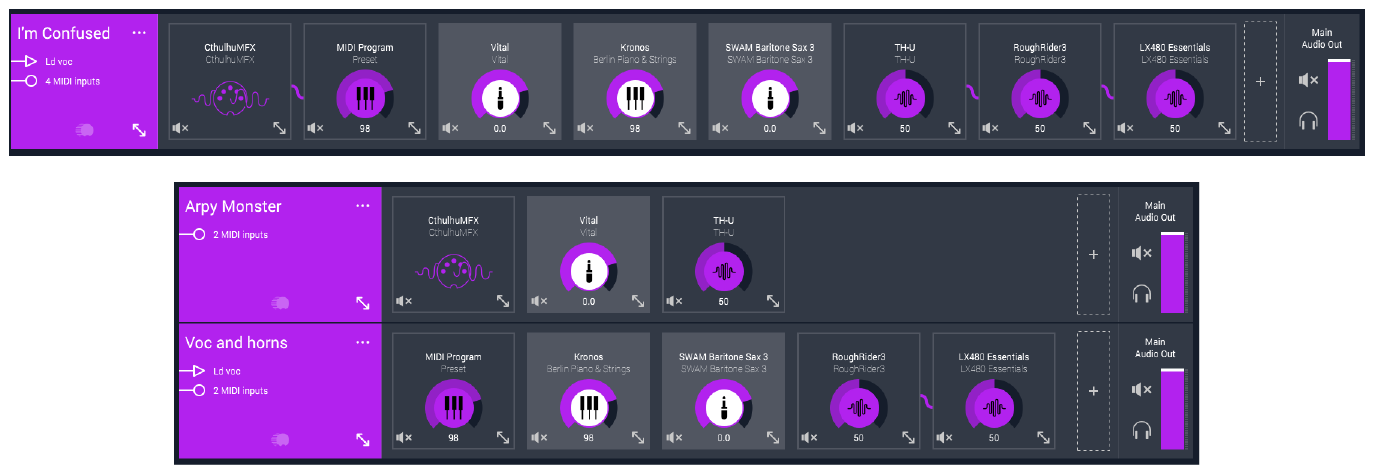Mute Kronos in the Voc and horns layer
Screen dimensions: 1374x470
pos(538,438)
